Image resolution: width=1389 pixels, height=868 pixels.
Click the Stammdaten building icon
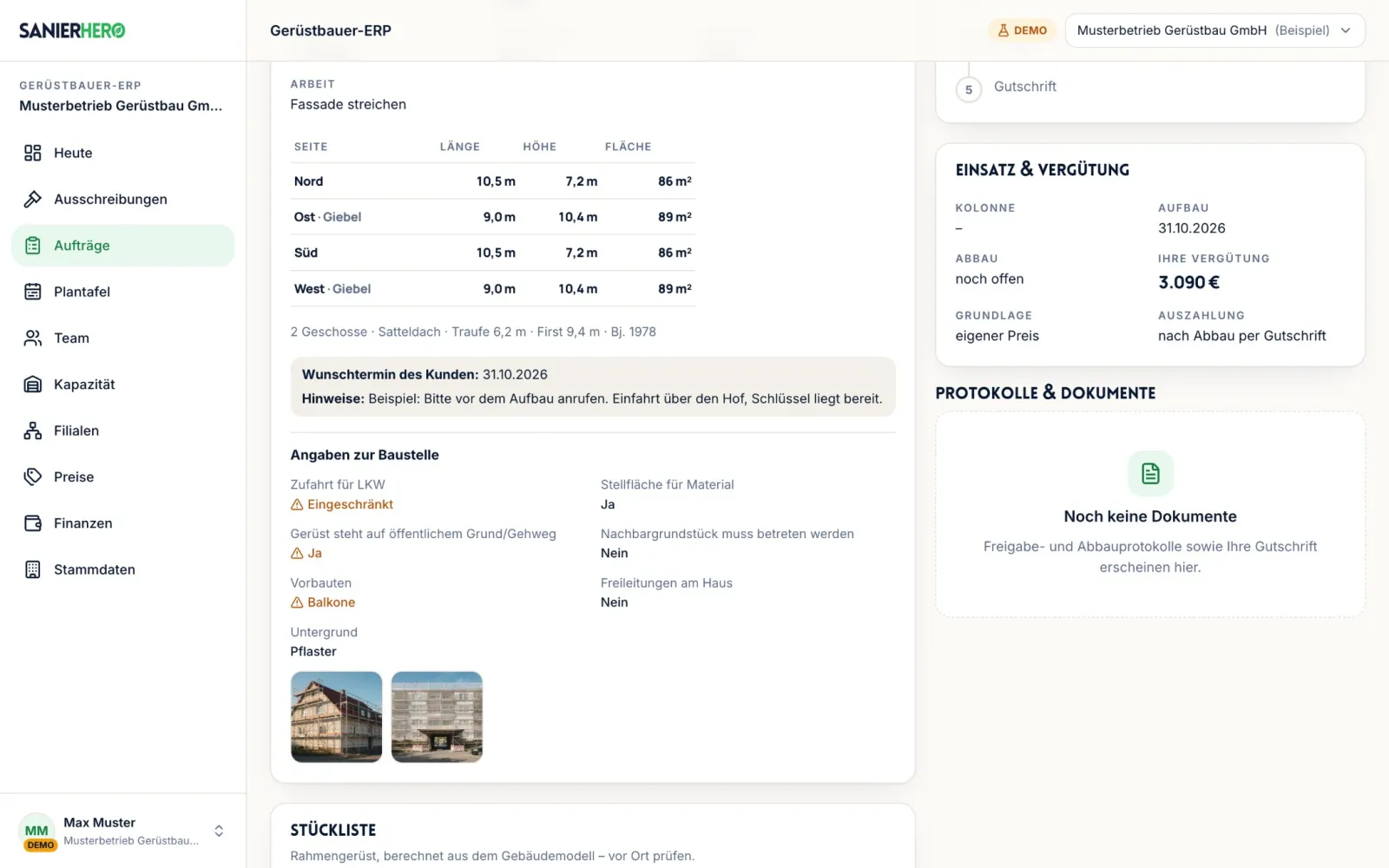(x=32, y=569)
